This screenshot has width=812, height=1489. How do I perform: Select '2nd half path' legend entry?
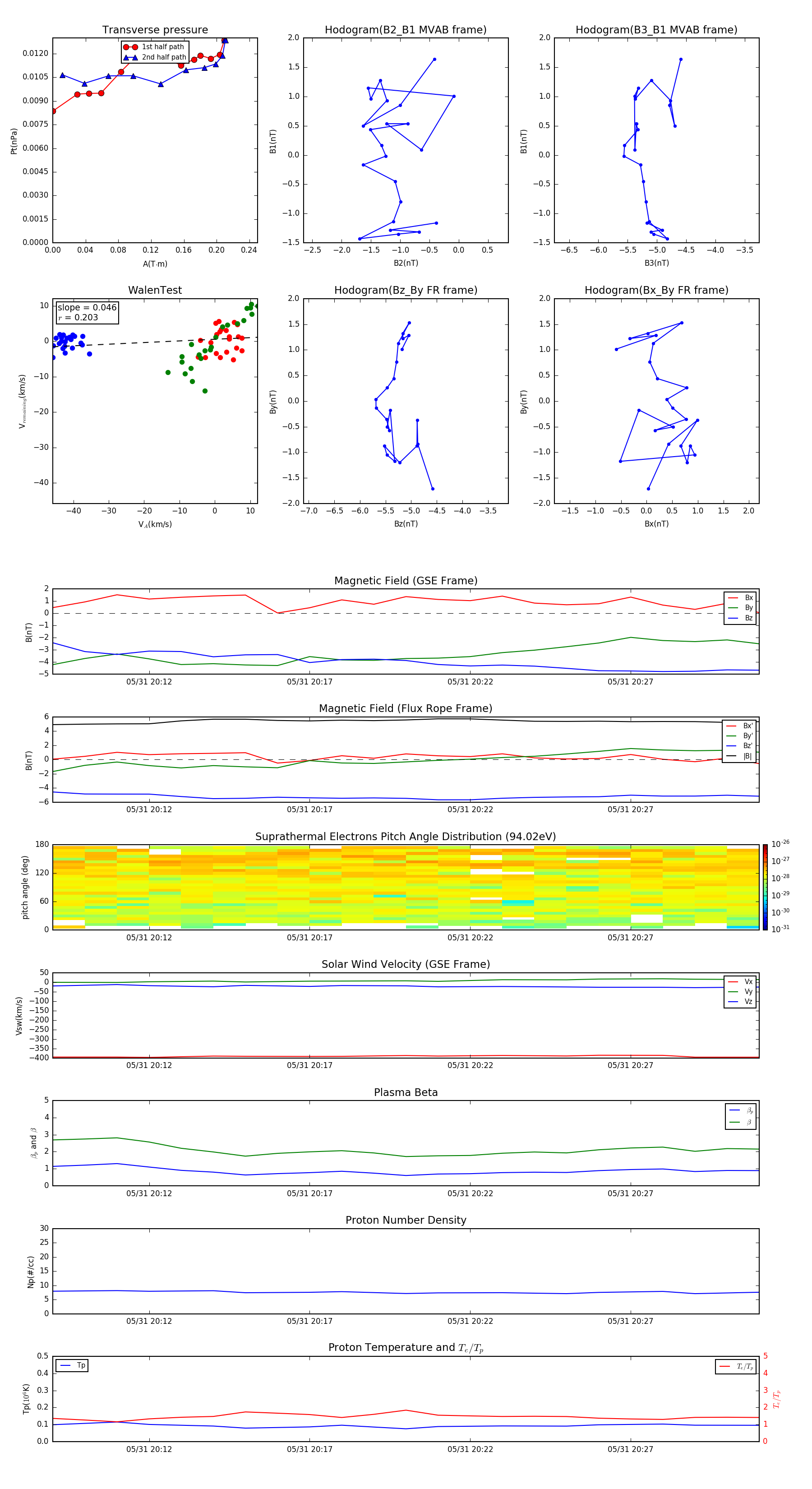coord(154,57)
